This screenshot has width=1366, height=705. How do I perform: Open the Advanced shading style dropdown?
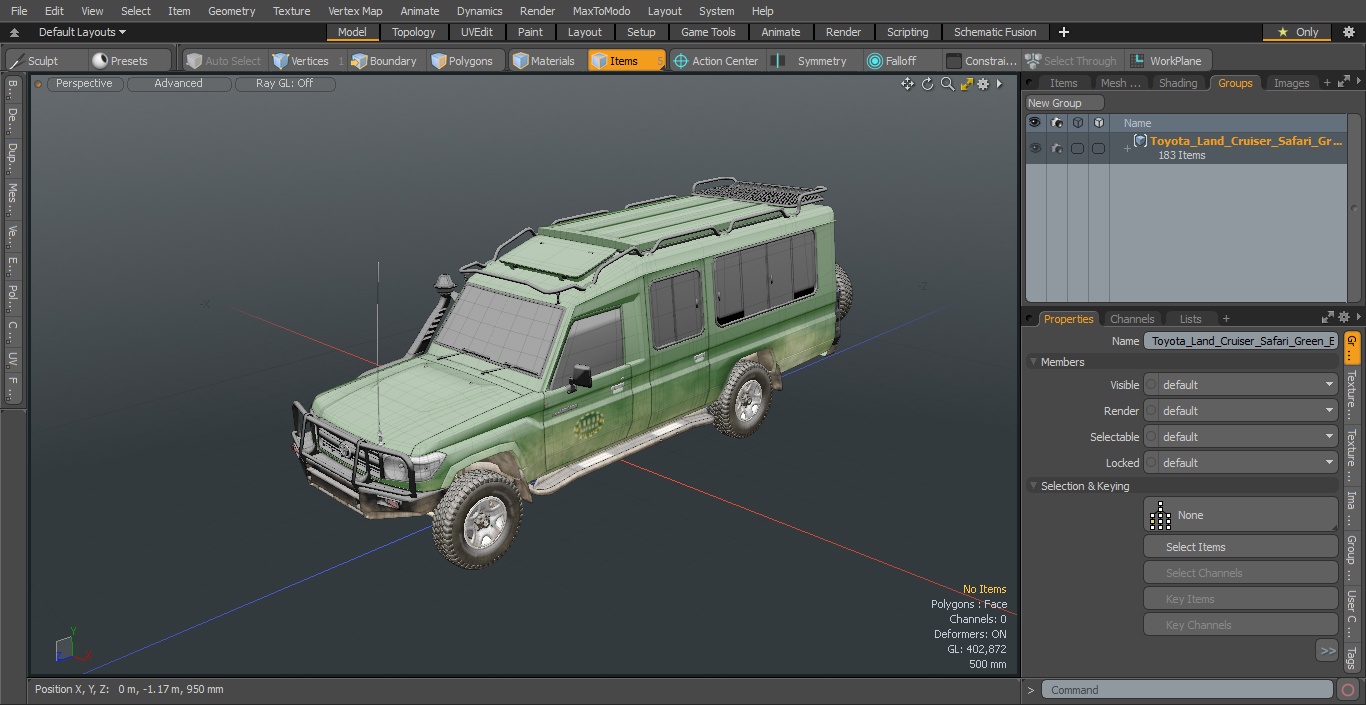pos(178,84)
